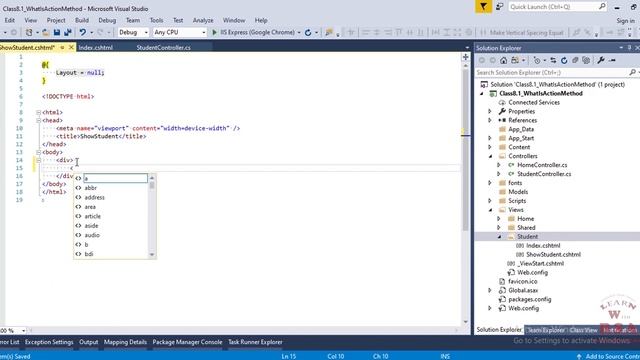Select StudentController.cs in Solution Explorer

click(544, 174)
